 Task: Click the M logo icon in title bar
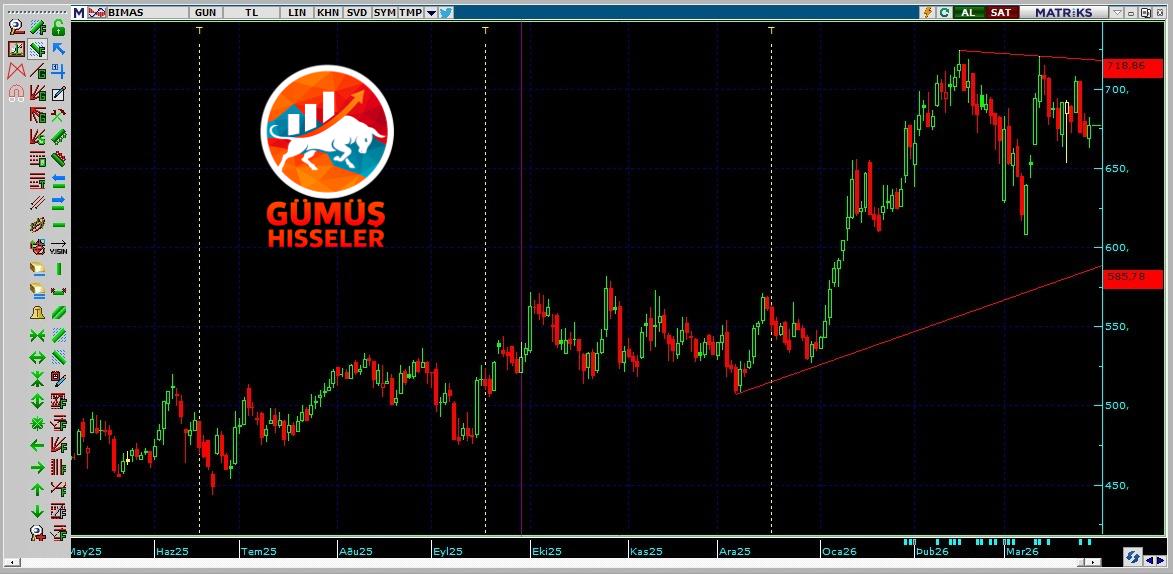tap(79, 13)
